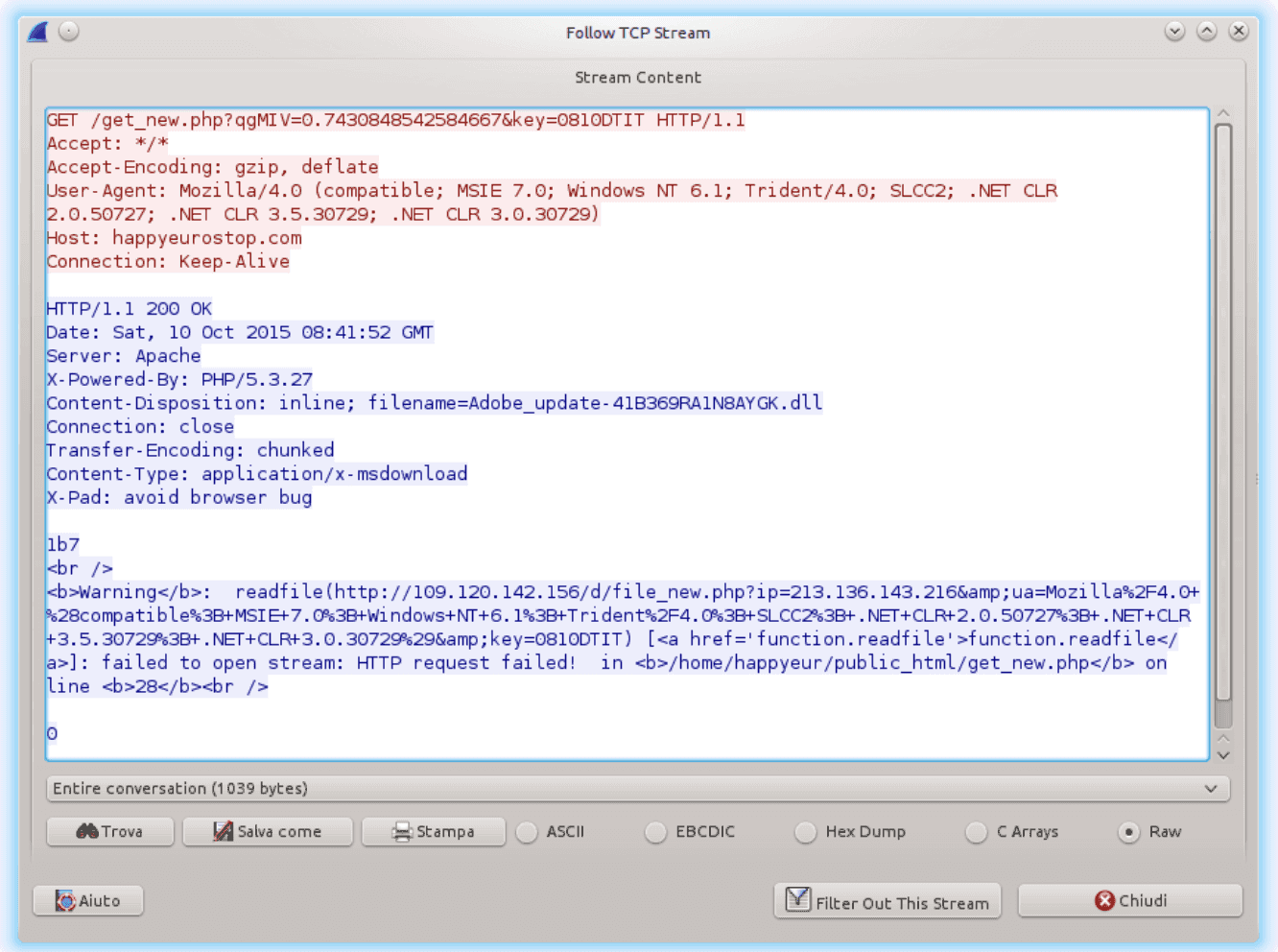1278x952 pixels.
Task: Click the Wireshark shark fin icon
Action: click(38, 33)
